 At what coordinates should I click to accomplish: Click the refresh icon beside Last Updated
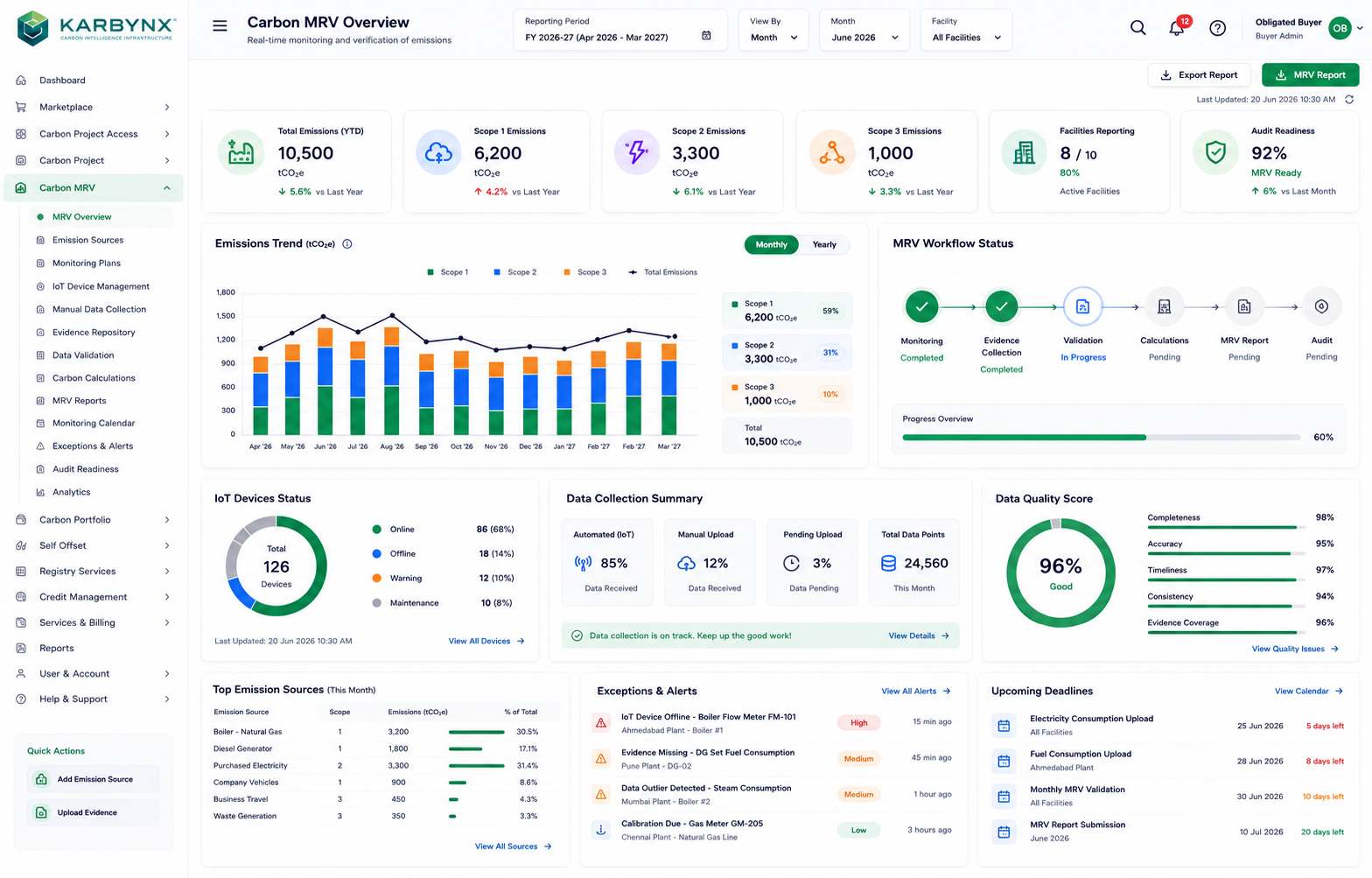[1349, 100]
